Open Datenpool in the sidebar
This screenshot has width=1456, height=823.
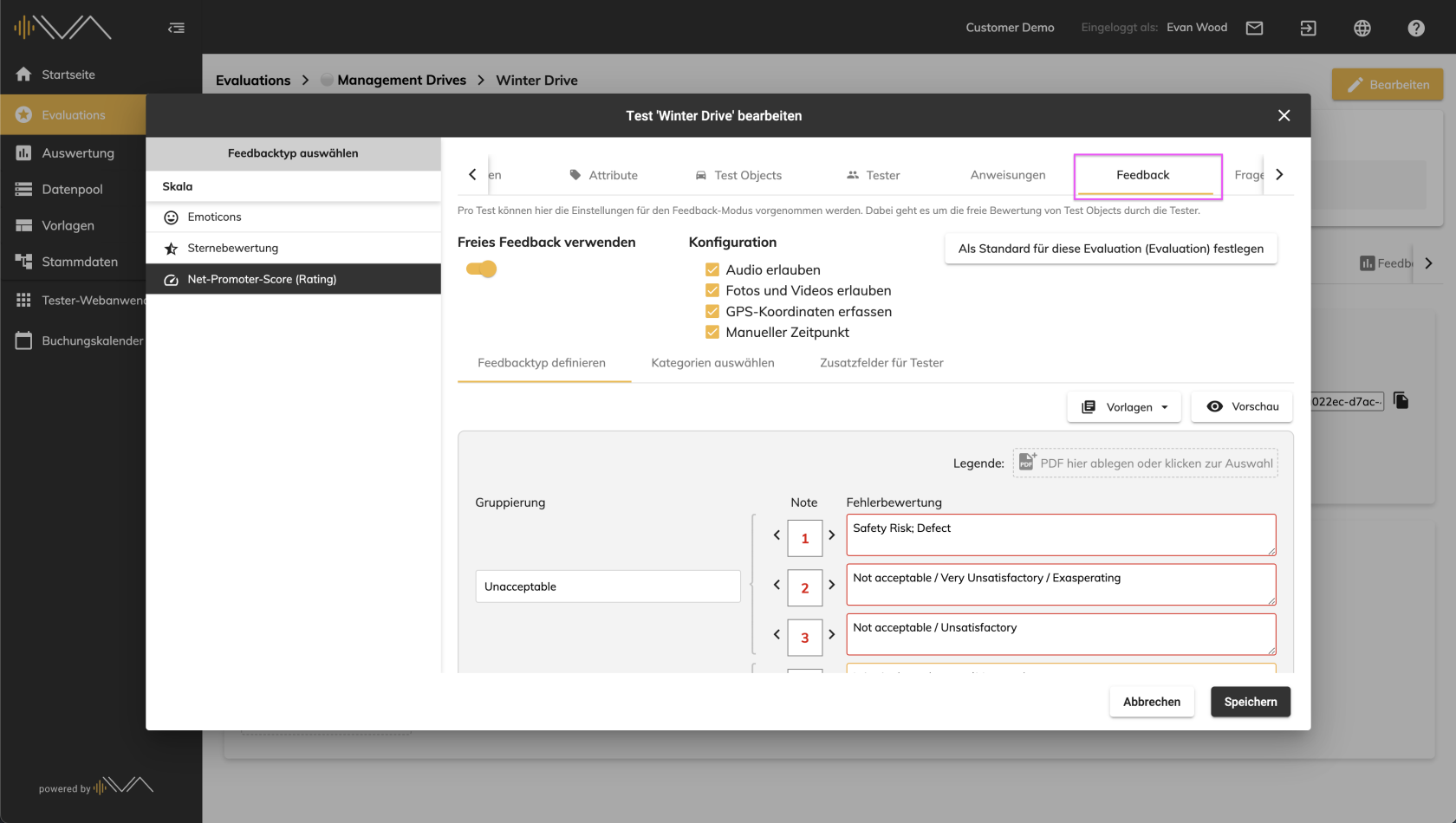click(73, 190)
